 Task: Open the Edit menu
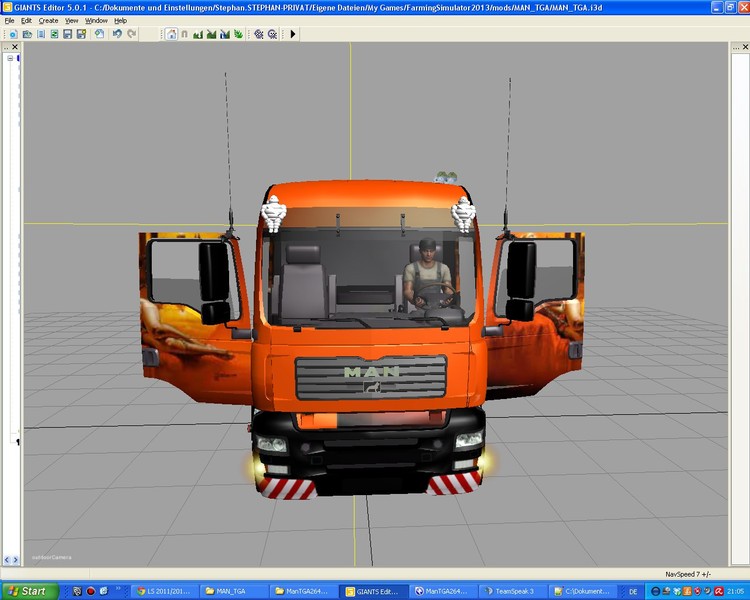[26, 21]
